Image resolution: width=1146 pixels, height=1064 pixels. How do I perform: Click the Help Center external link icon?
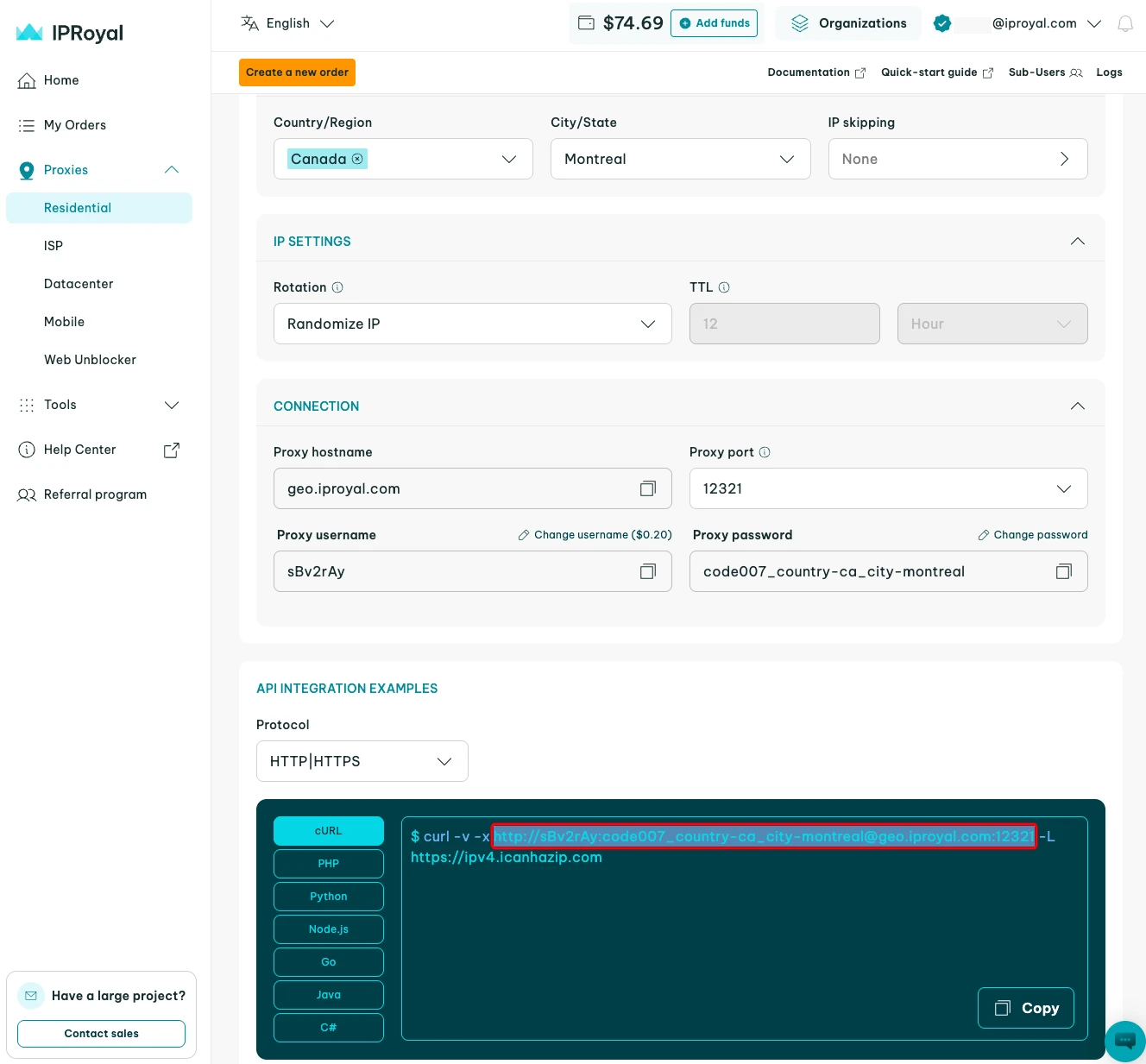pos(172,450)
